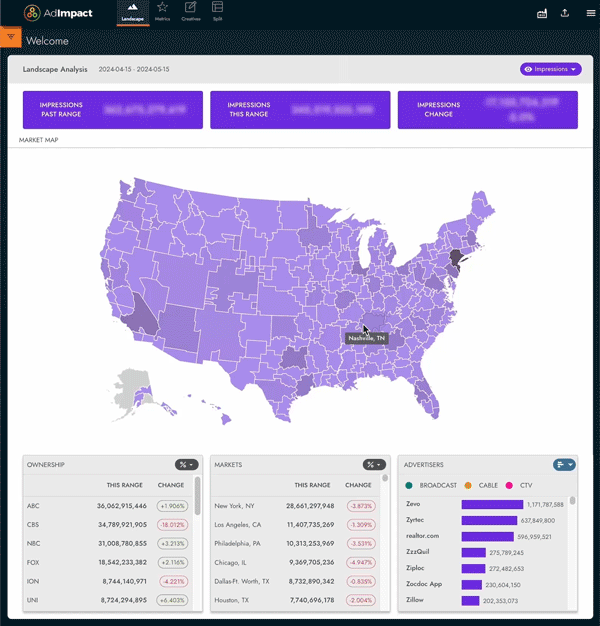The height and width of the screenshot is (626, 600).
Task: Click the Chicago, IL market row
Action: click(x=295, y=563)
